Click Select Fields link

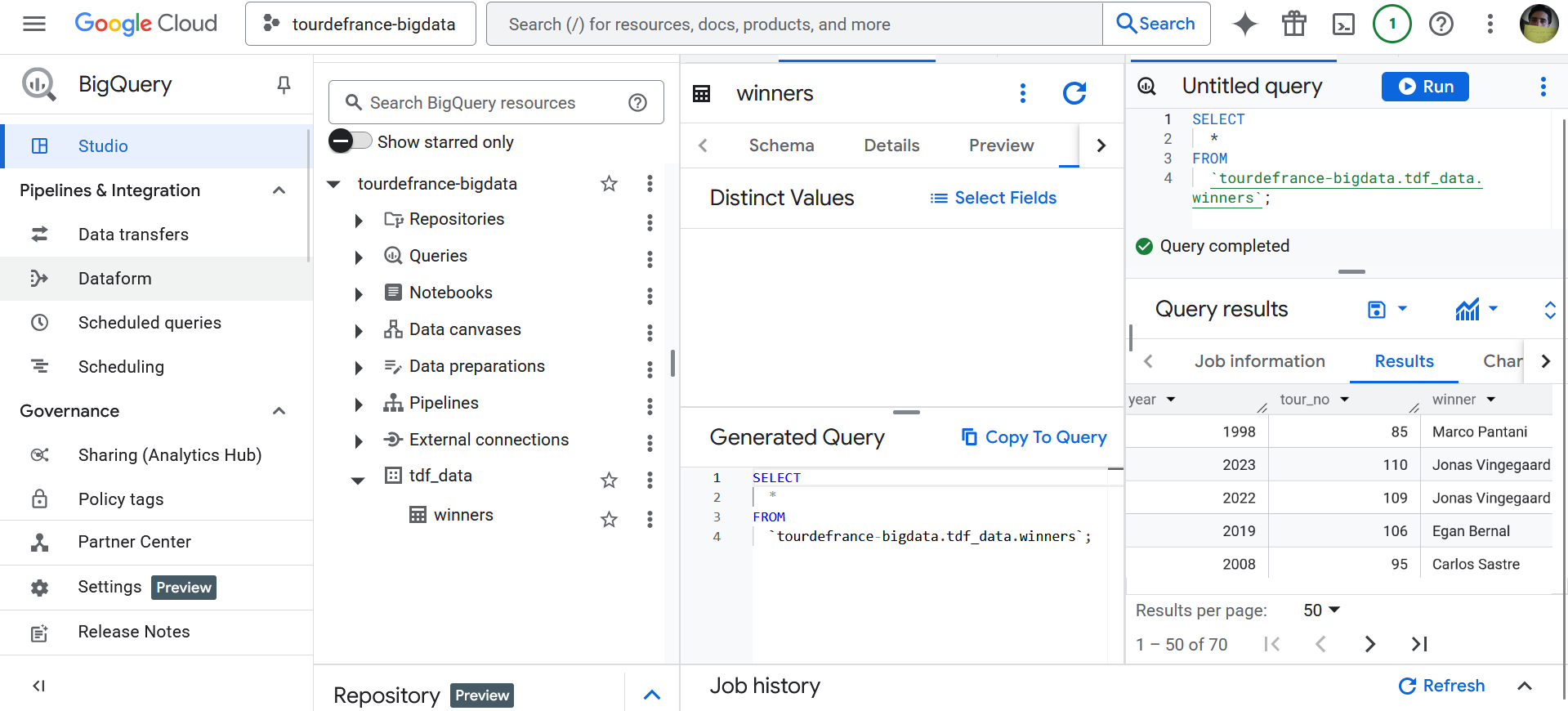click(x=993, y=198)
